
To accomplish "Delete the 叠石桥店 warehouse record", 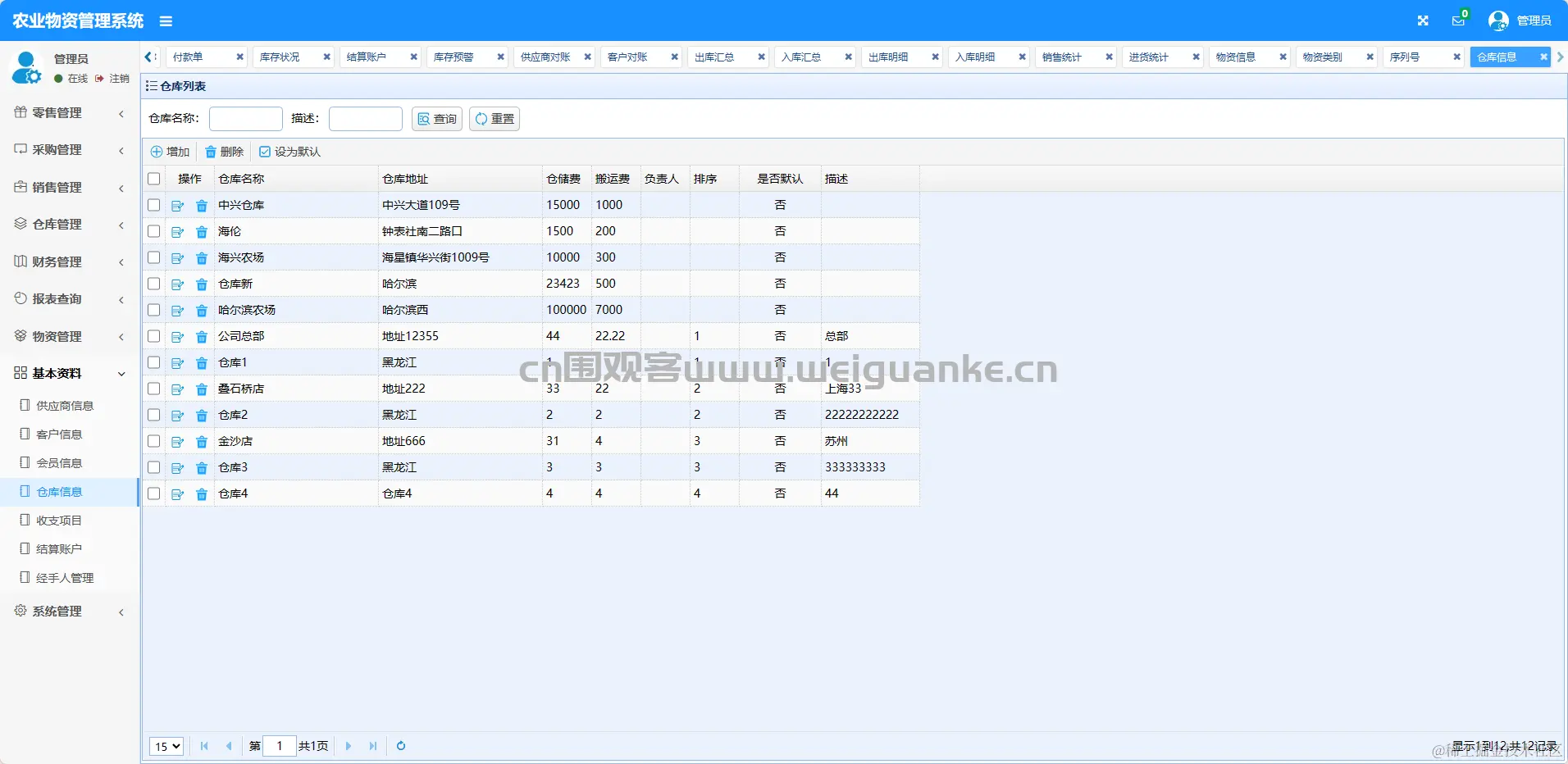I will pyautogui.click(x=202, y=389).
